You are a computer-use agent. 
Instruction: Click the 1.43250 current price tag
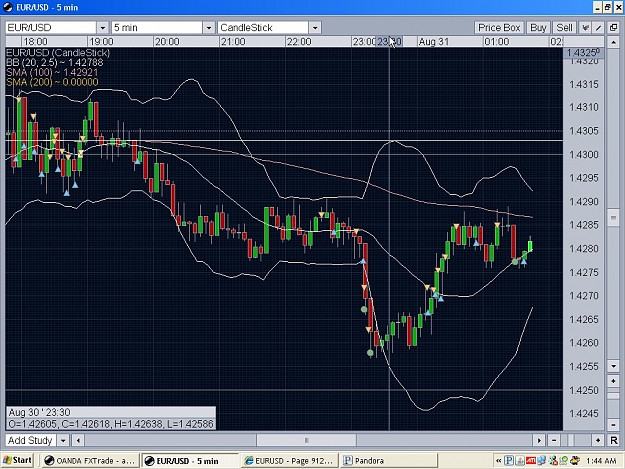pos(583,53)
